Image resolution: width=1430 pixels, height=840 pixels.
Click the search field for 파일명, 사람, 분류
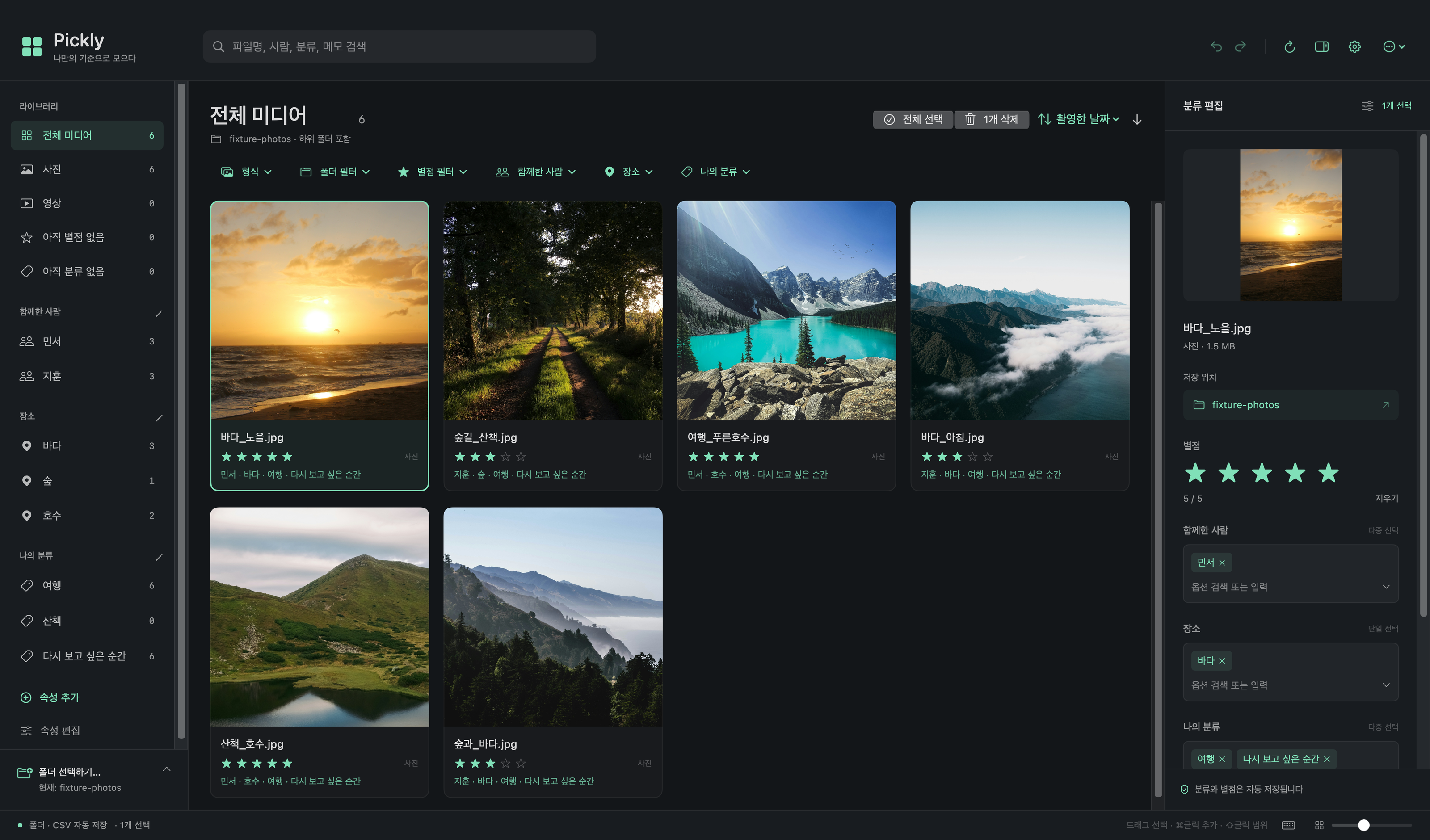click(400, 46)
